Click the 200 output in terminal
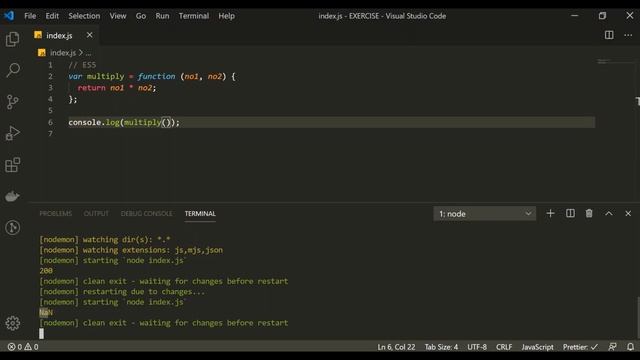 pyautogui.click(x=46, y=271)
